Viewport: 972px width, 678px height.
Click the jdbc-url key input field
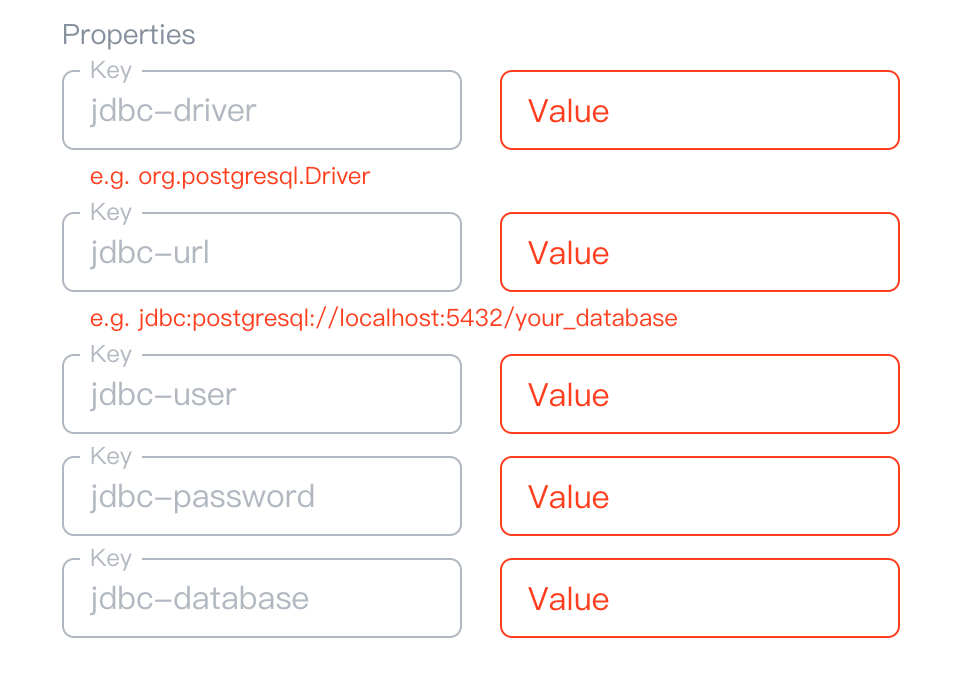click(x=261, y=253)
